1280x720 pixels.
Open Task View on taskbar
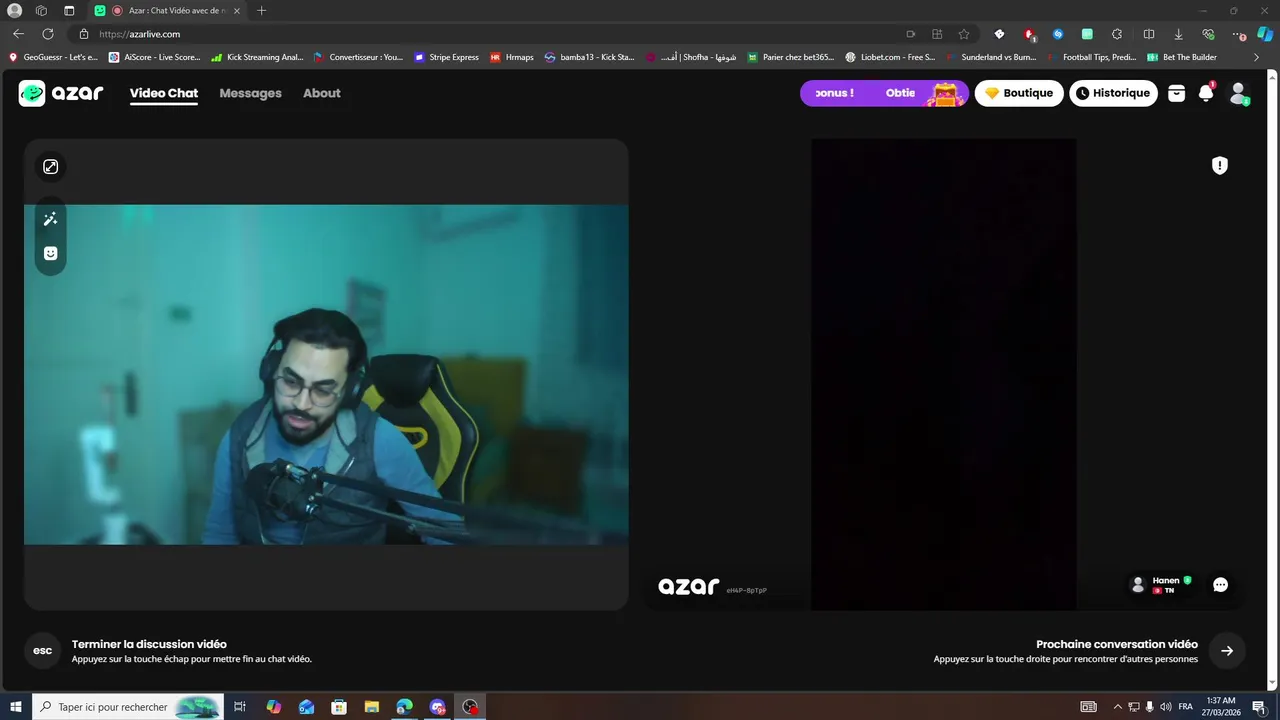(240, 707)
